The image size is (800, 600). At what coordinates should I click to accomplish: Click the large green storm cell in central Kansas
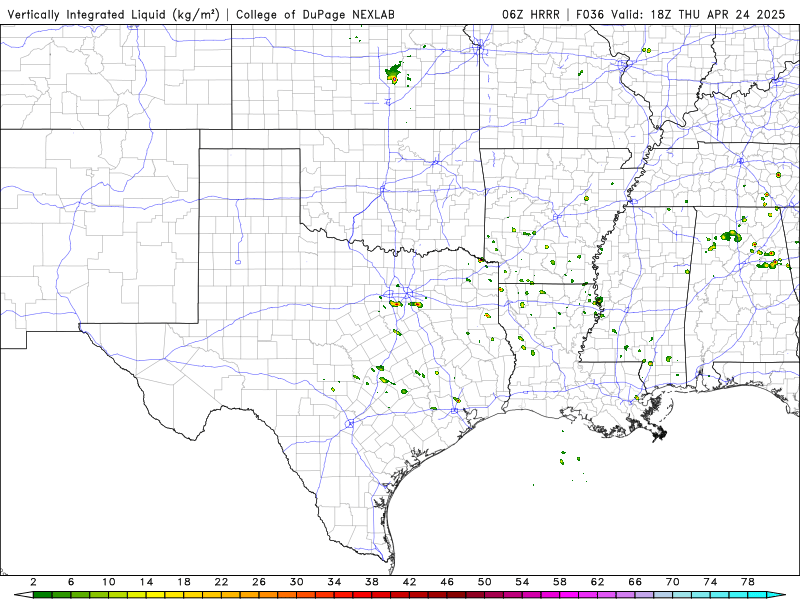click(x=393, y=73)
